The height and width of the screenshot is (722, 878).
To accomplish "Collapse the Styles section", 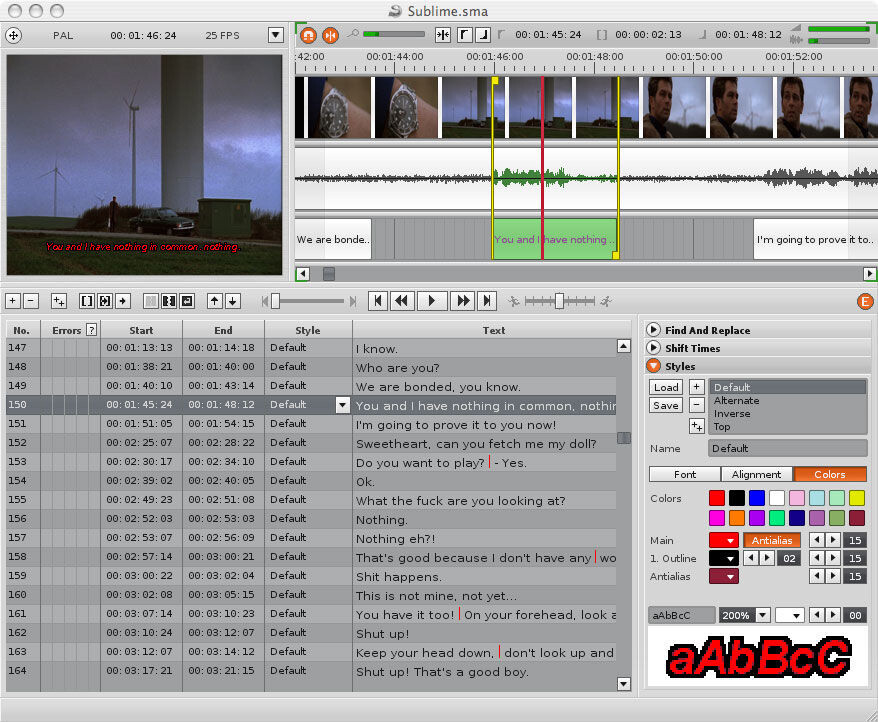I will pos(653,365).
